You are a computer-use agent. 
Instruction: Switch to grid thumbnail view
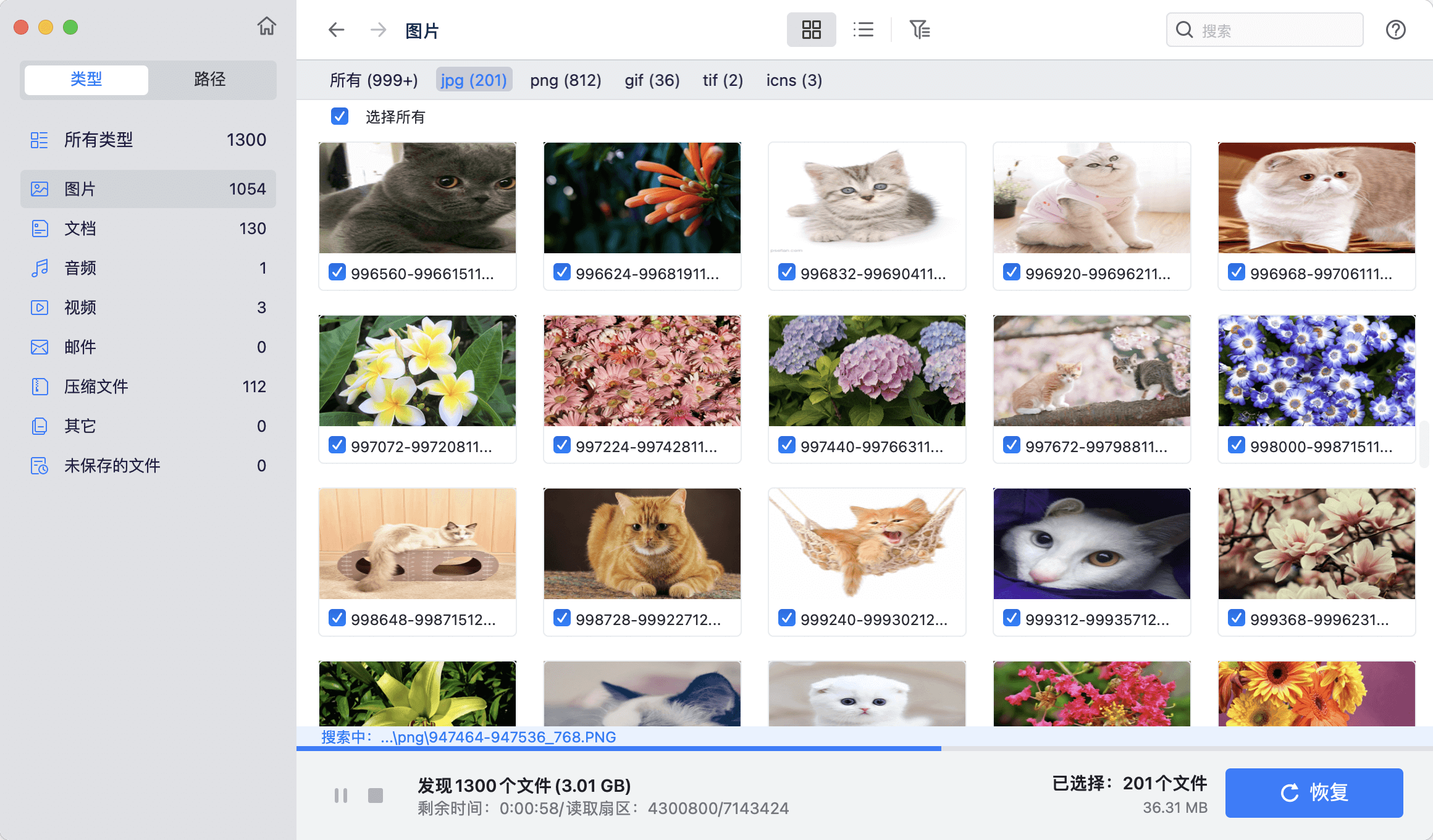click(811, 29)
